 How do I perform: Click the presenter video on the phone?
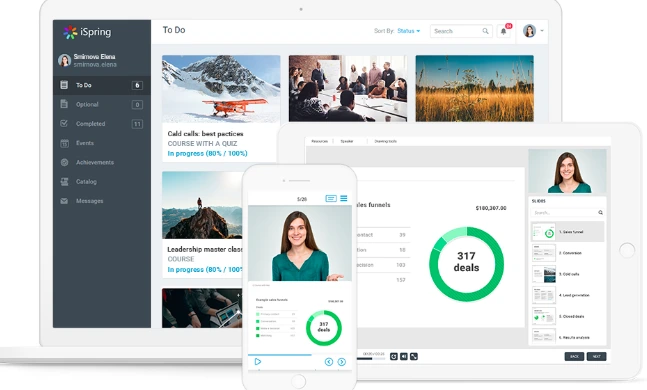pyautogui.click(x=300, y=243)
